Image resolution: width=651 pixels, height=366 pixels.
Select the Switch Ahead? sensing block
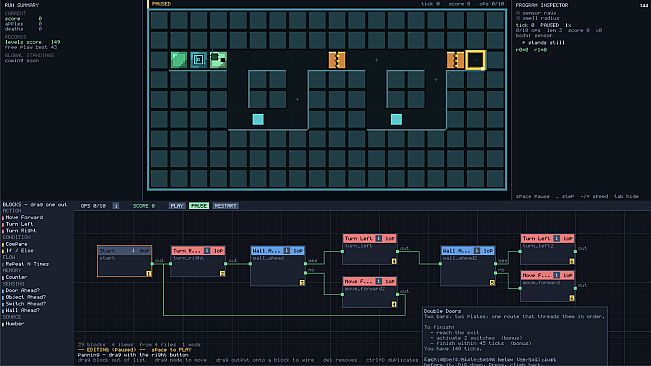pos(26,303)
